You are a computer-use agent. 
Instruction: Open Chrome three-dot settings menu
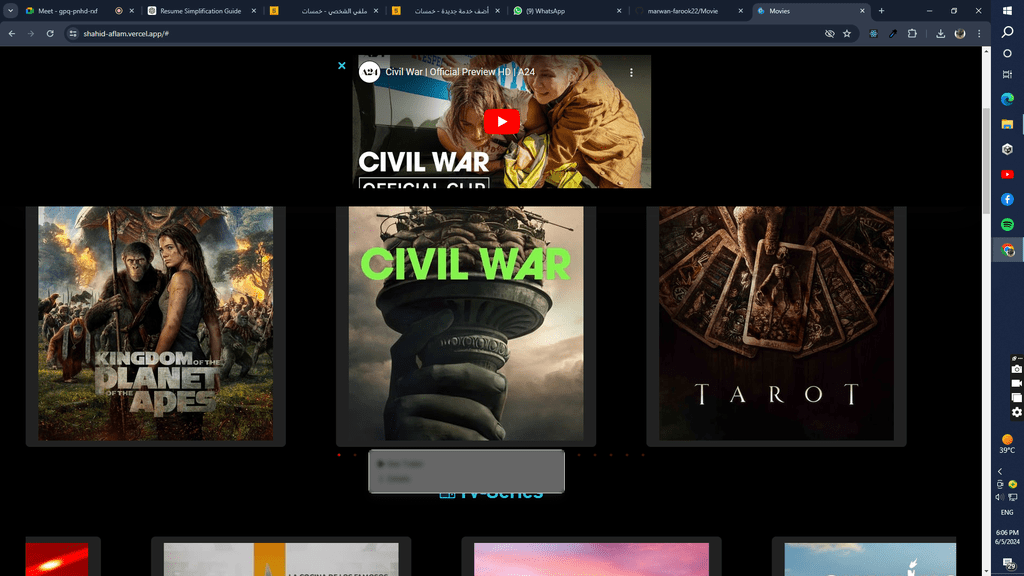(x=979, y=33)
